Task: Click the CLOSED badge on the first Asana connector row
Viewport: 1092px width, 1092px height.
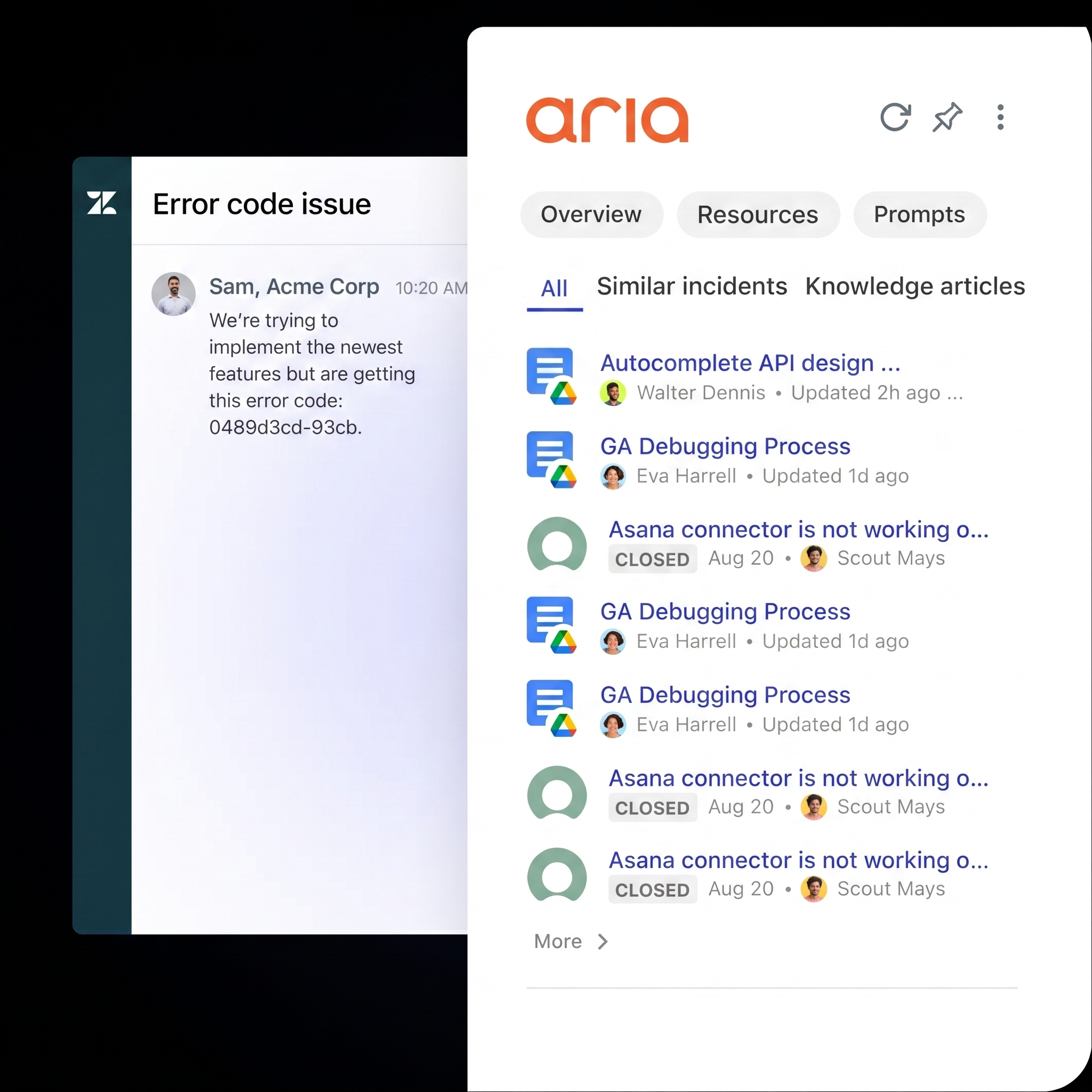Action: (x=652, y=559)
